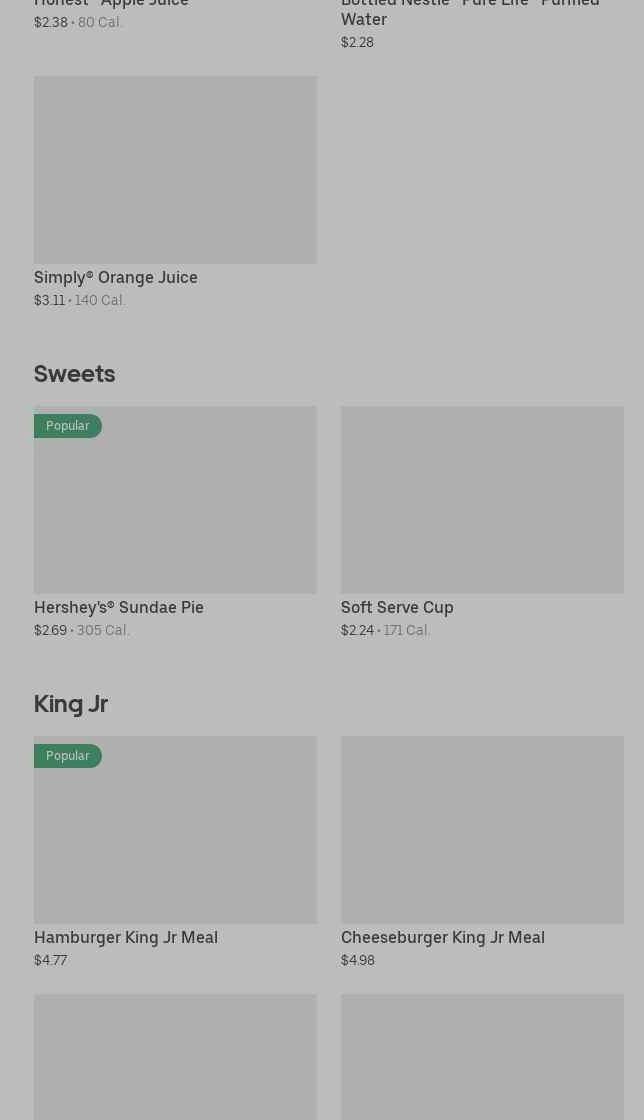Select the Hershey's® Sundae Pie title
This screenshot has height=1120, width=644.
point(119,607)
